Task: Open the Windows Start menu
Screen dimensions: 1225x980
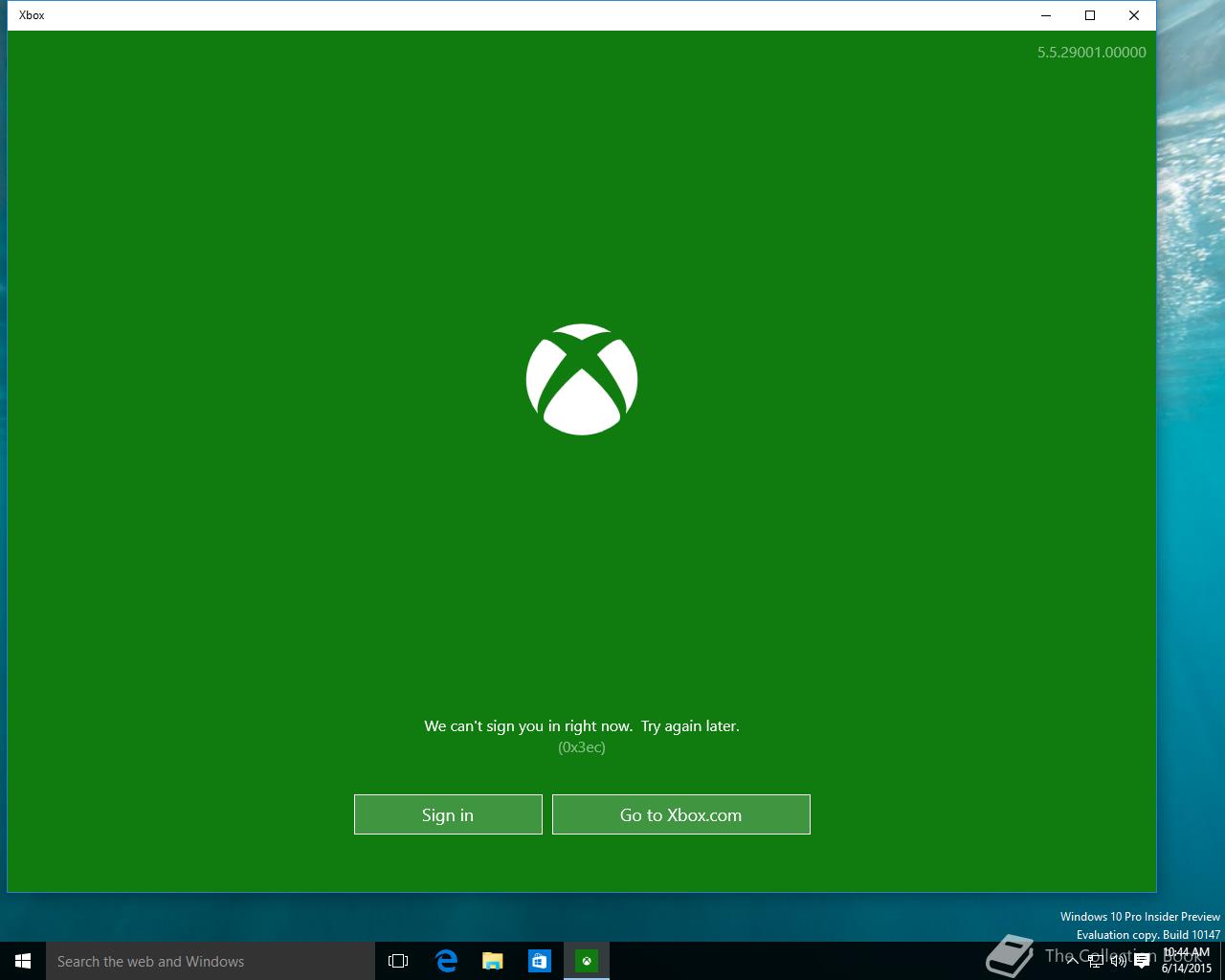Action: point(23,961)
